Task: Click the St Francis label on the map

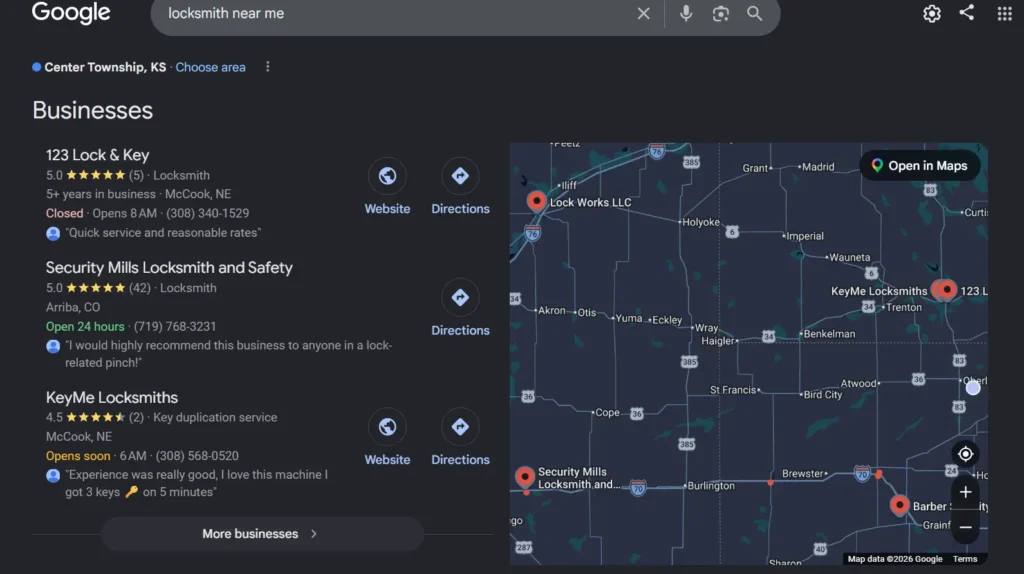Action: [733, 390]
